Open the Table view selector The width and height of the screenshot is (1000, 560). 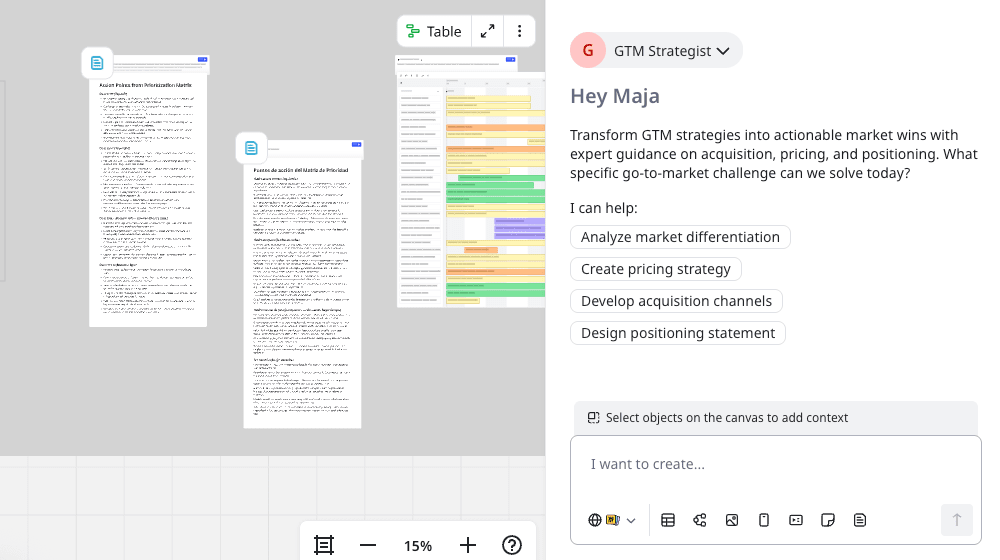pyautogui.click(x=434, y=31)
